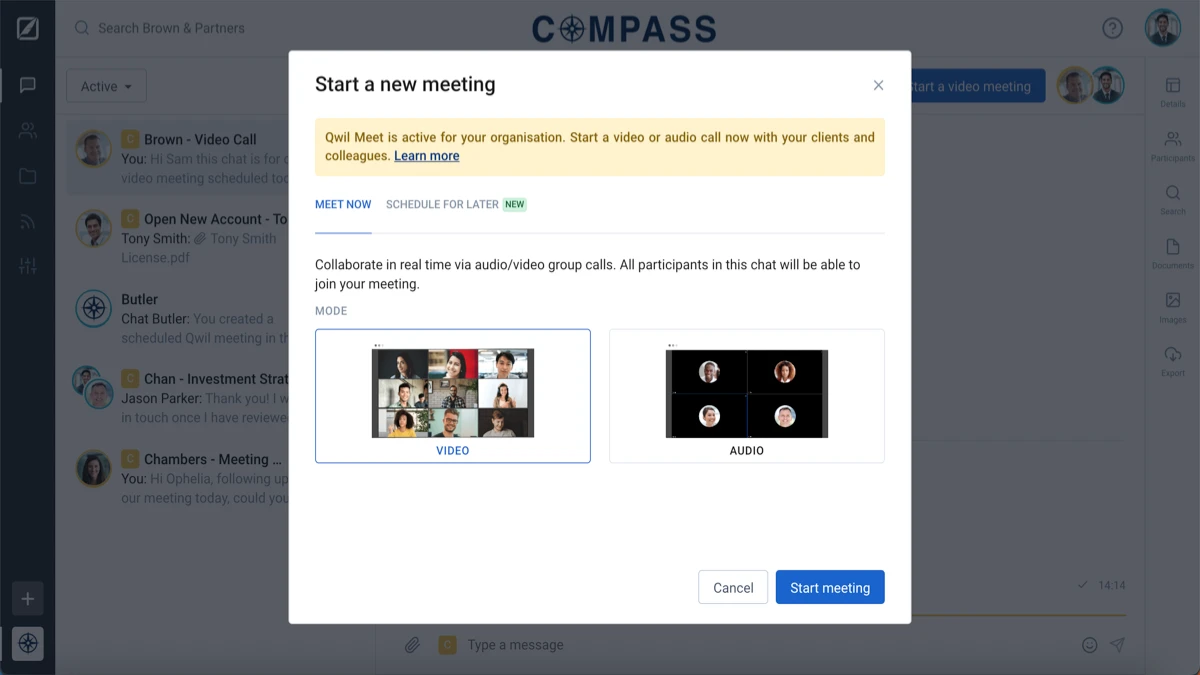Open the Open New Account chat
1200x675 pixels.
click(x=177, y=238)
